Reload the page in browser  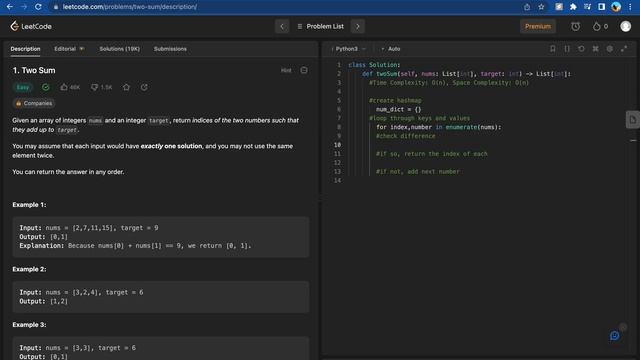[38, 7]
